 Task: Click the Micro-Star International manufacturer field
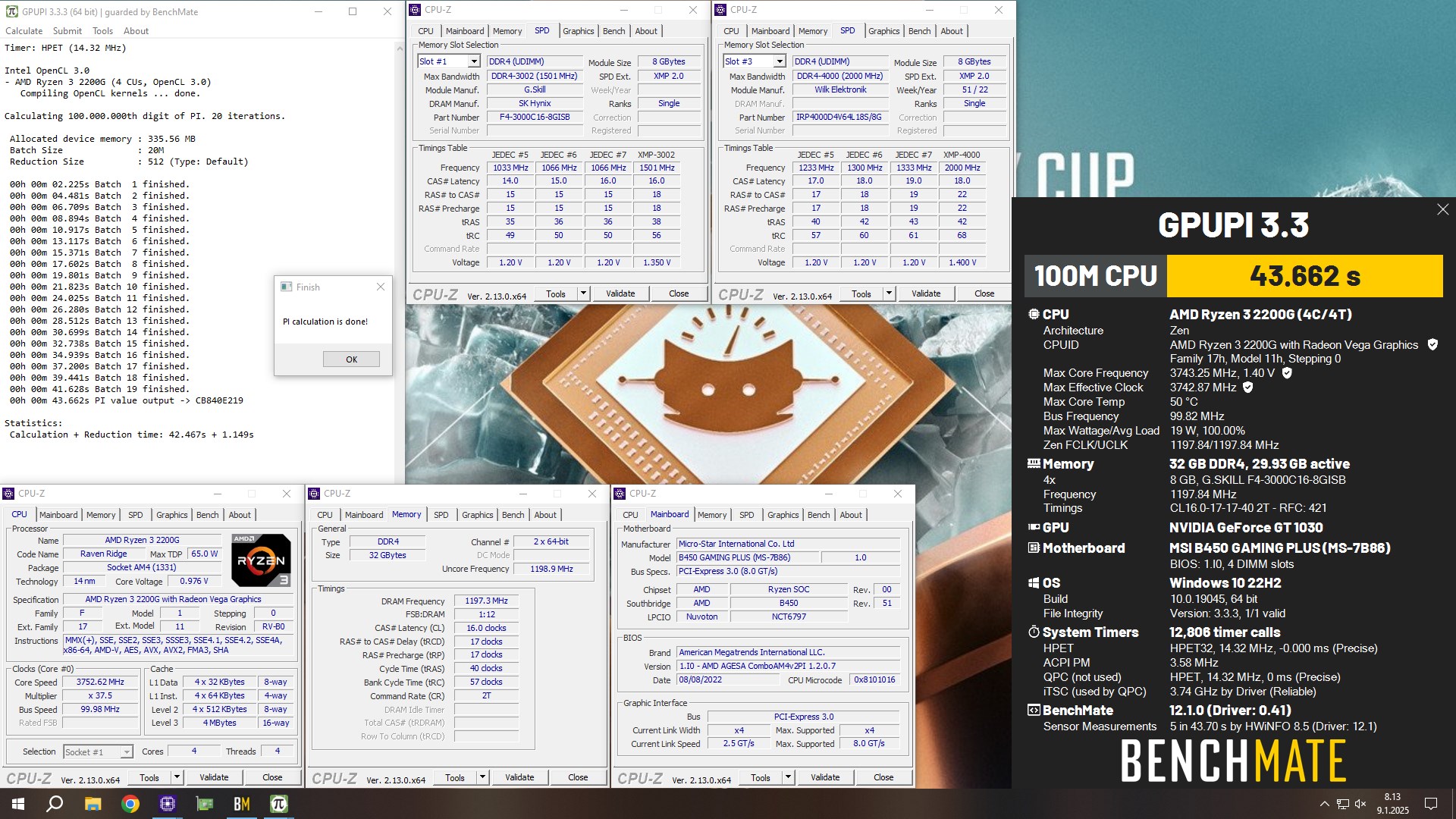point(788,544)
